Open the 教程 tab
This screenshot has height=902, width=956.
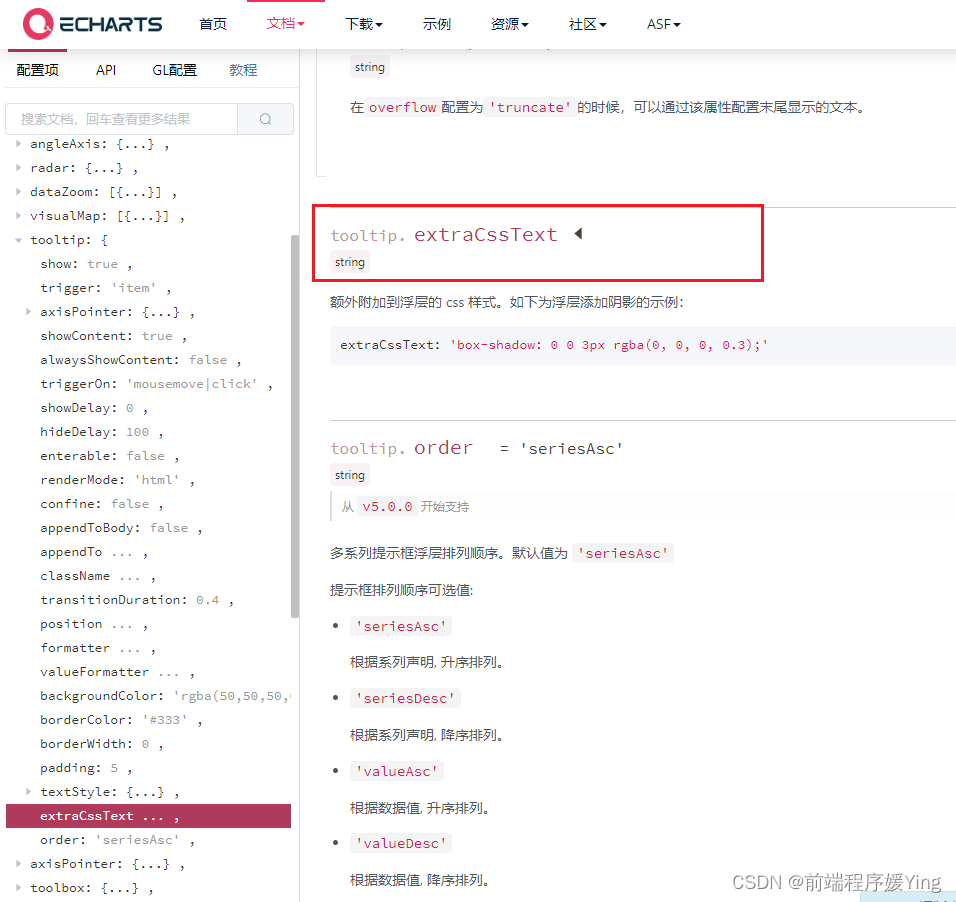tap(243, 70)
